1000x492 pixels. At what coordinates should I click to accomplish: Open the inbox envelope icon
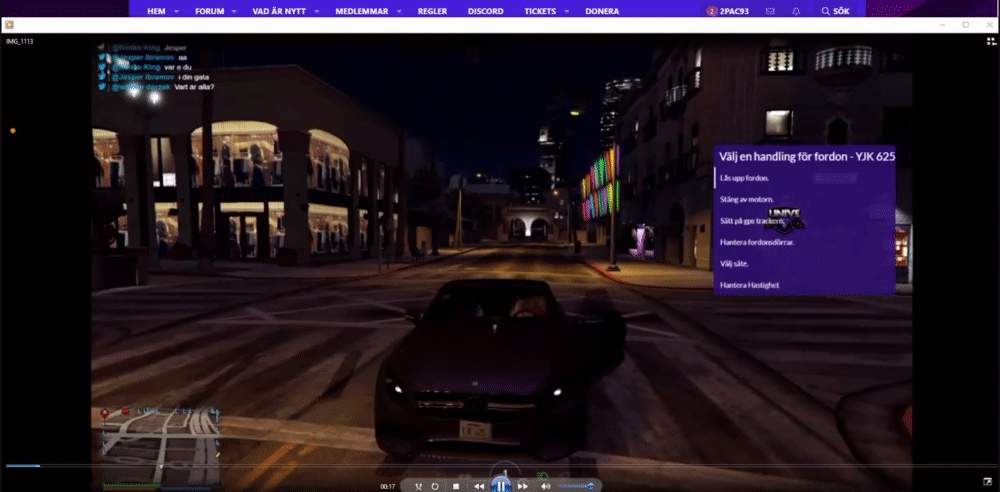(x=770, y=11)
